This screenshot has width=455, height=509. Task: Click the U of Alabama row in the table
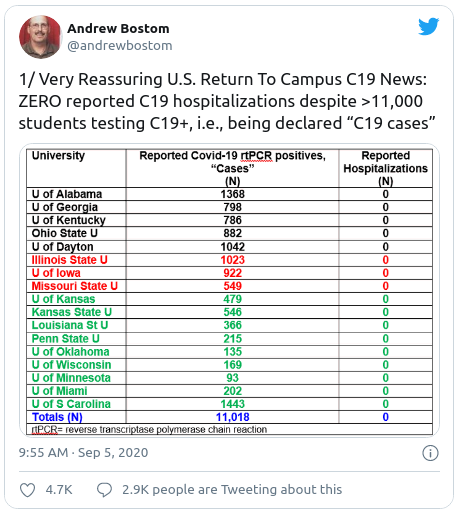229,194
